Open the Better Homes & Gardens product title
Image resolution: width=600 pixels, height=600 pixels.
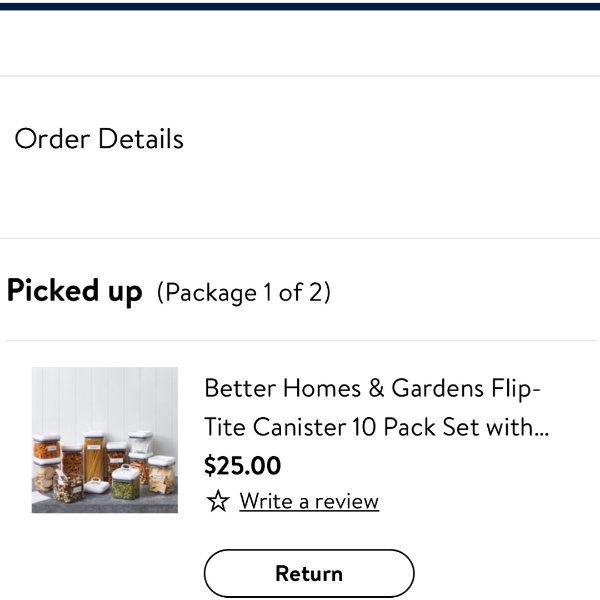(x=376, y=407)
